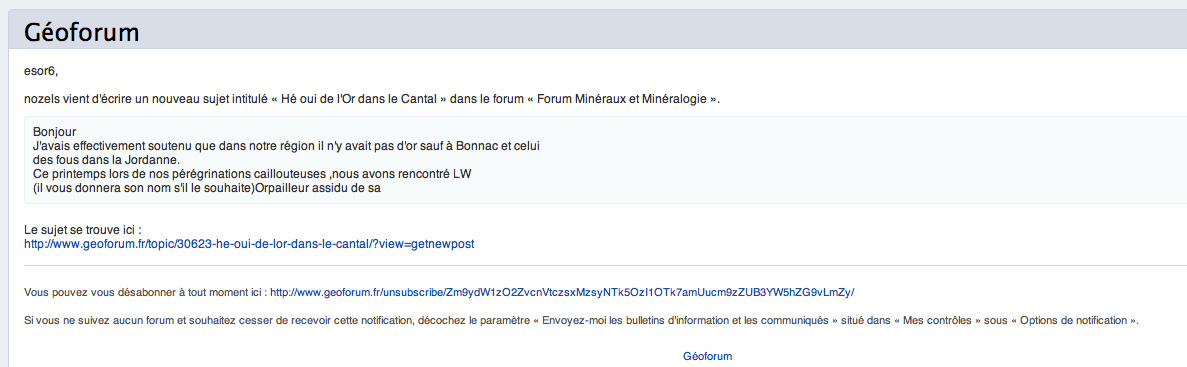Click the paragraph starting "Si vous ne suivez aucun forum"

click(x=581, y=320)
